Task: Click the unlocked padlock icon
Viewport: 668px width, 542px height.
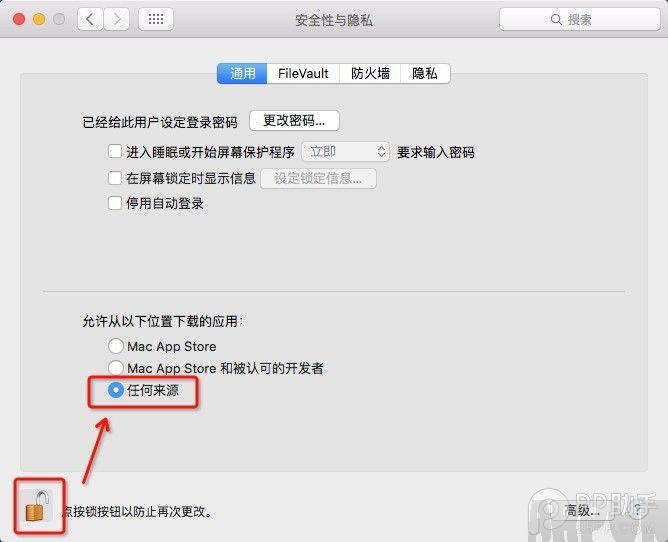Action: [x=37, y=506]
